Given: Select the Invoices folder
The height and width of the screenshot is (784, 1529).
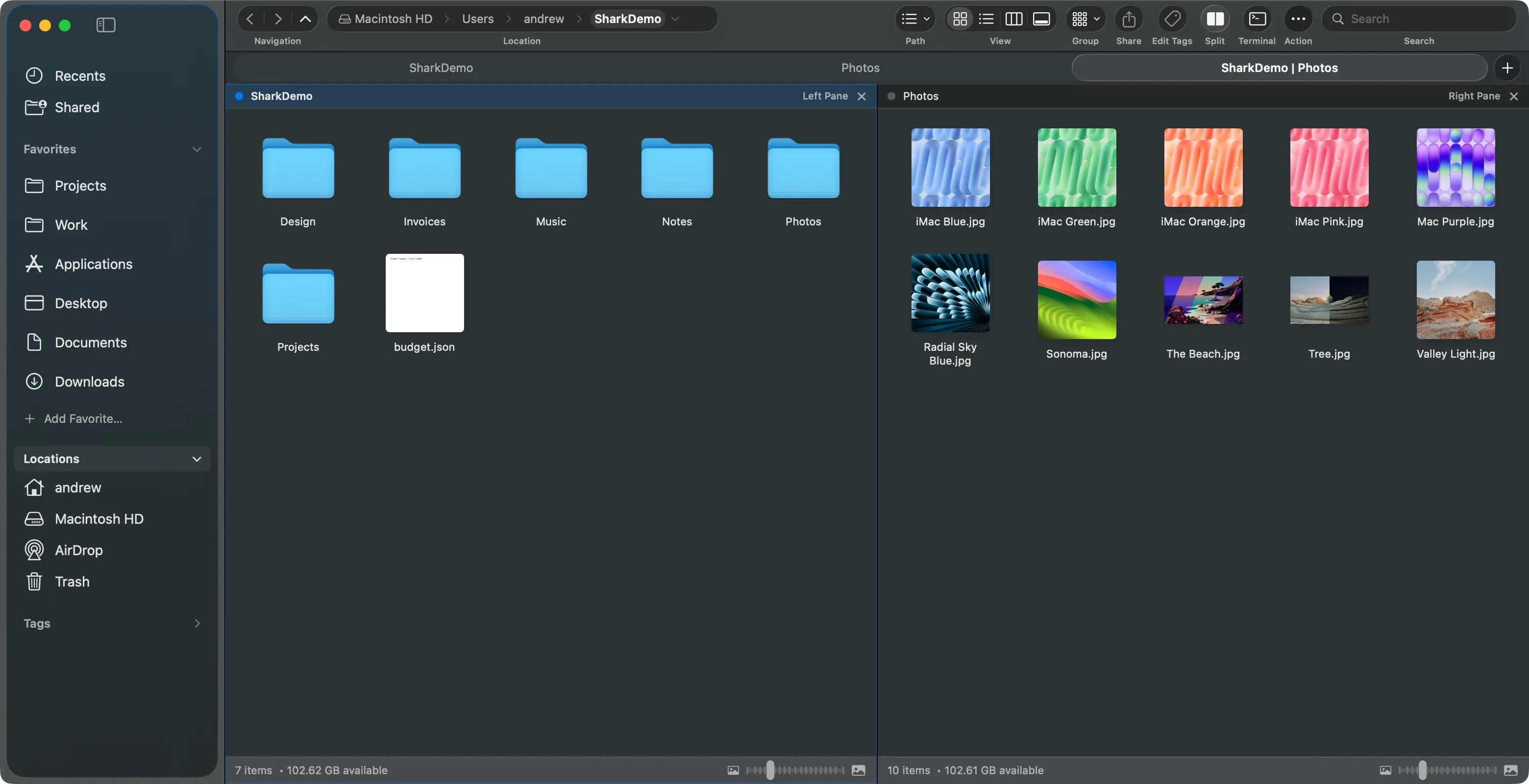Looking at the screenshot, I should pos(424,169).
